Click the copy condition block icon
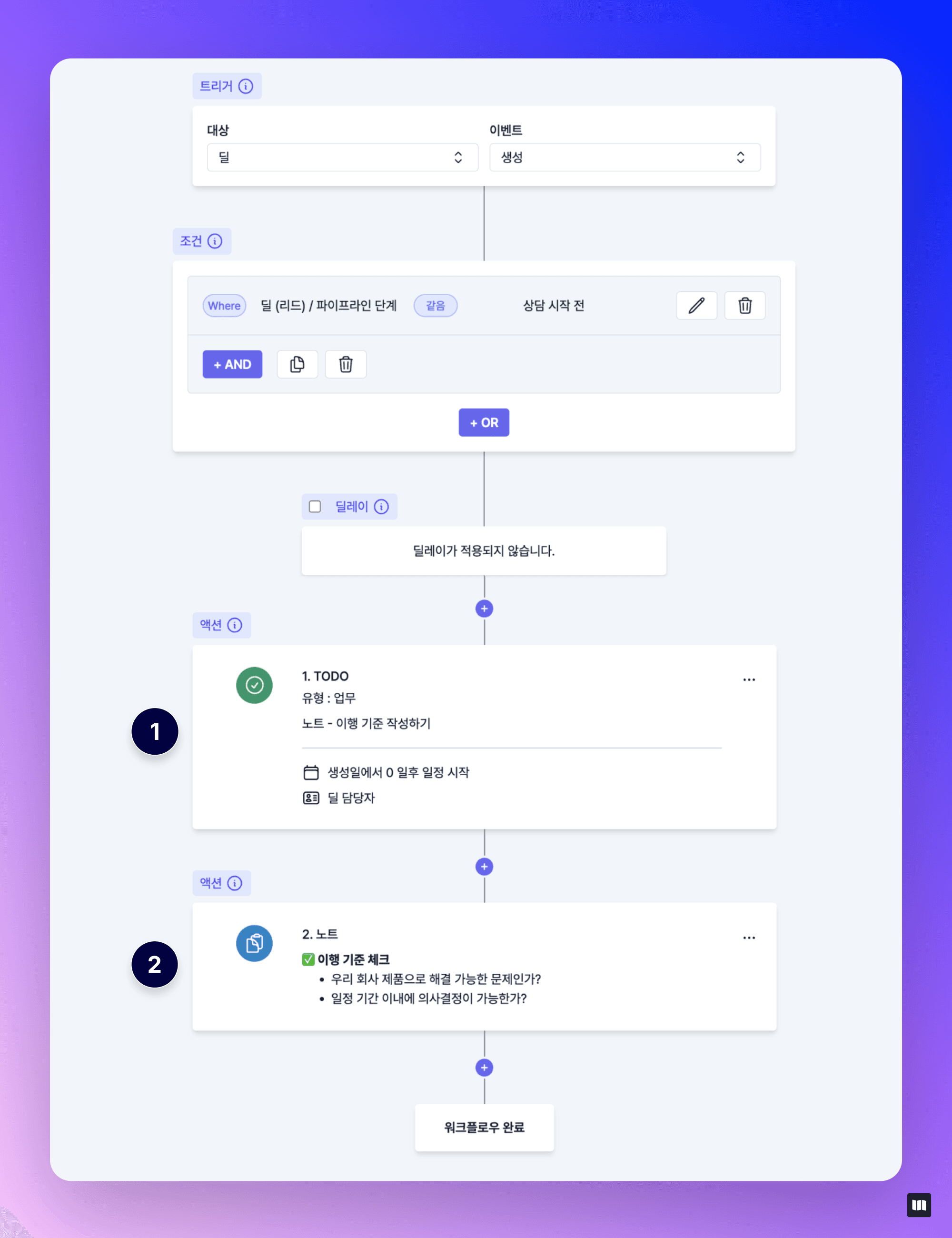Viewport: 952px width, 1238px height. click(297, 364)
